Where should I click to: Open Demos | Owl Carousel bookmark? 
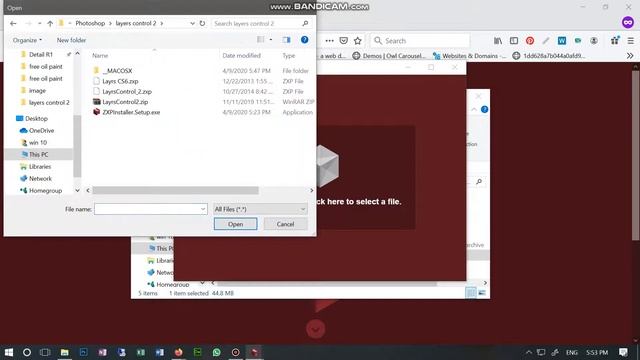point(389,56)
